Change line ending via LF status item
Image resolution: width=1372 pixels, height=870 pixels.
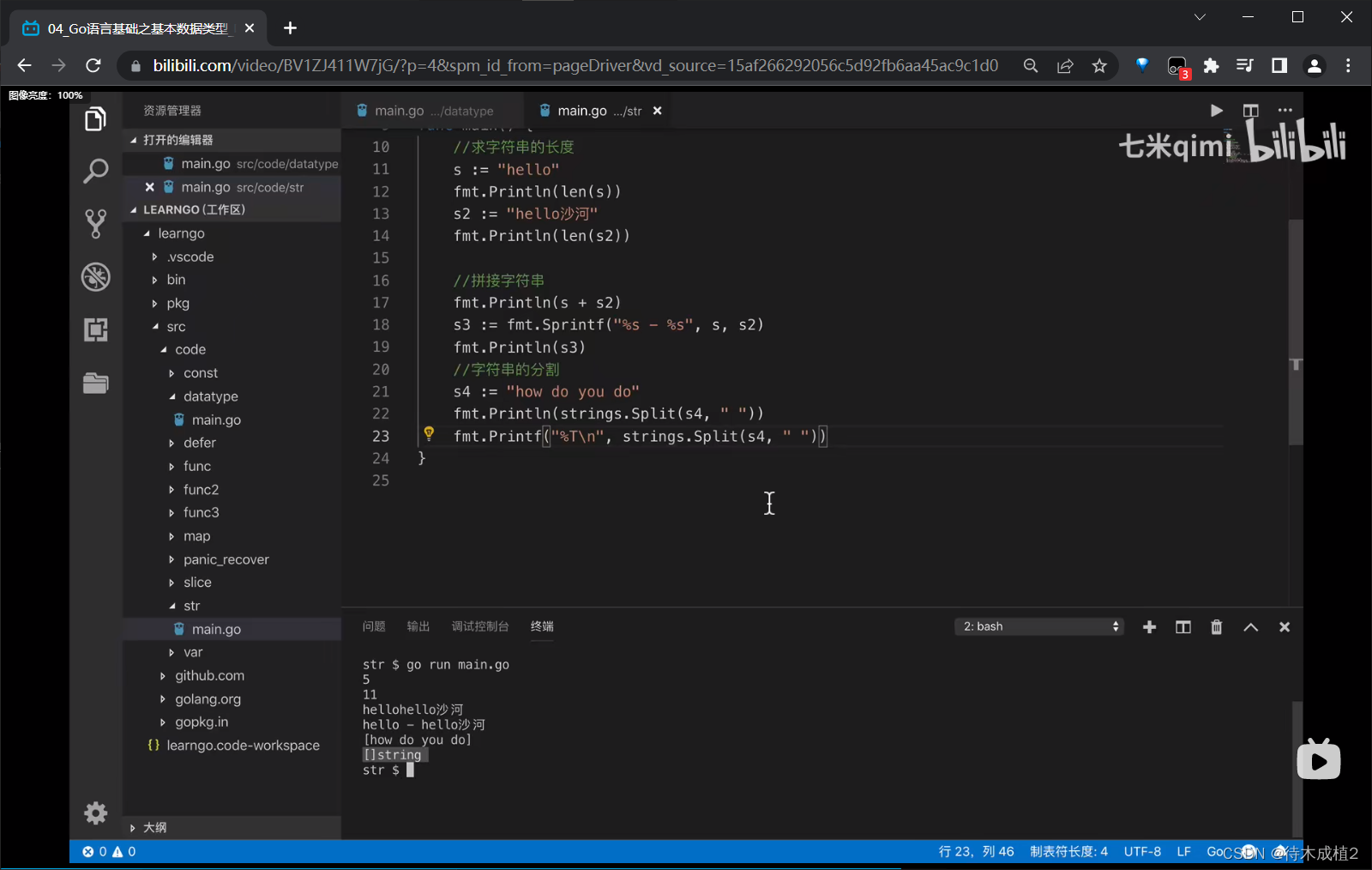pos(1183,851)
